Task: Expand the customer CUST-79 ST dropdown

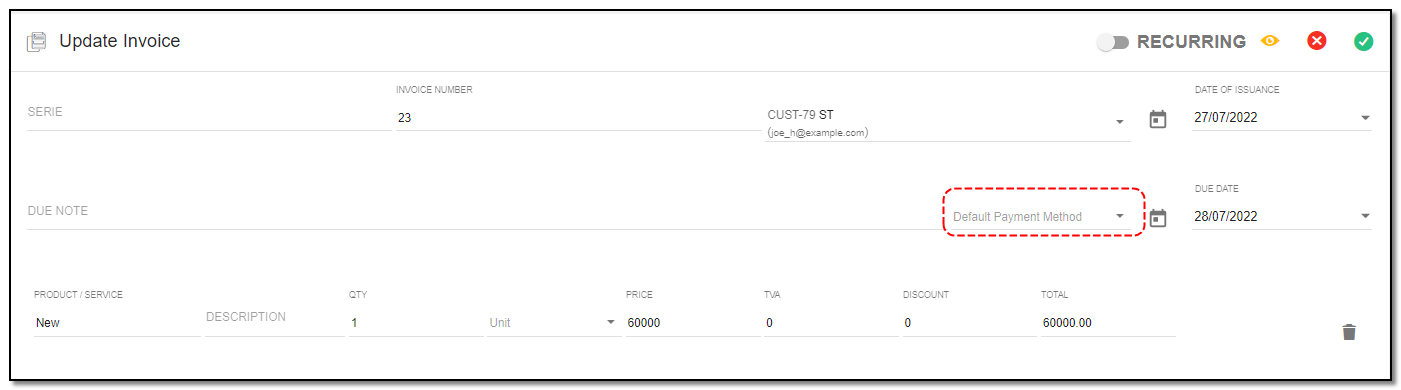Action: (x=1119, y=122)
